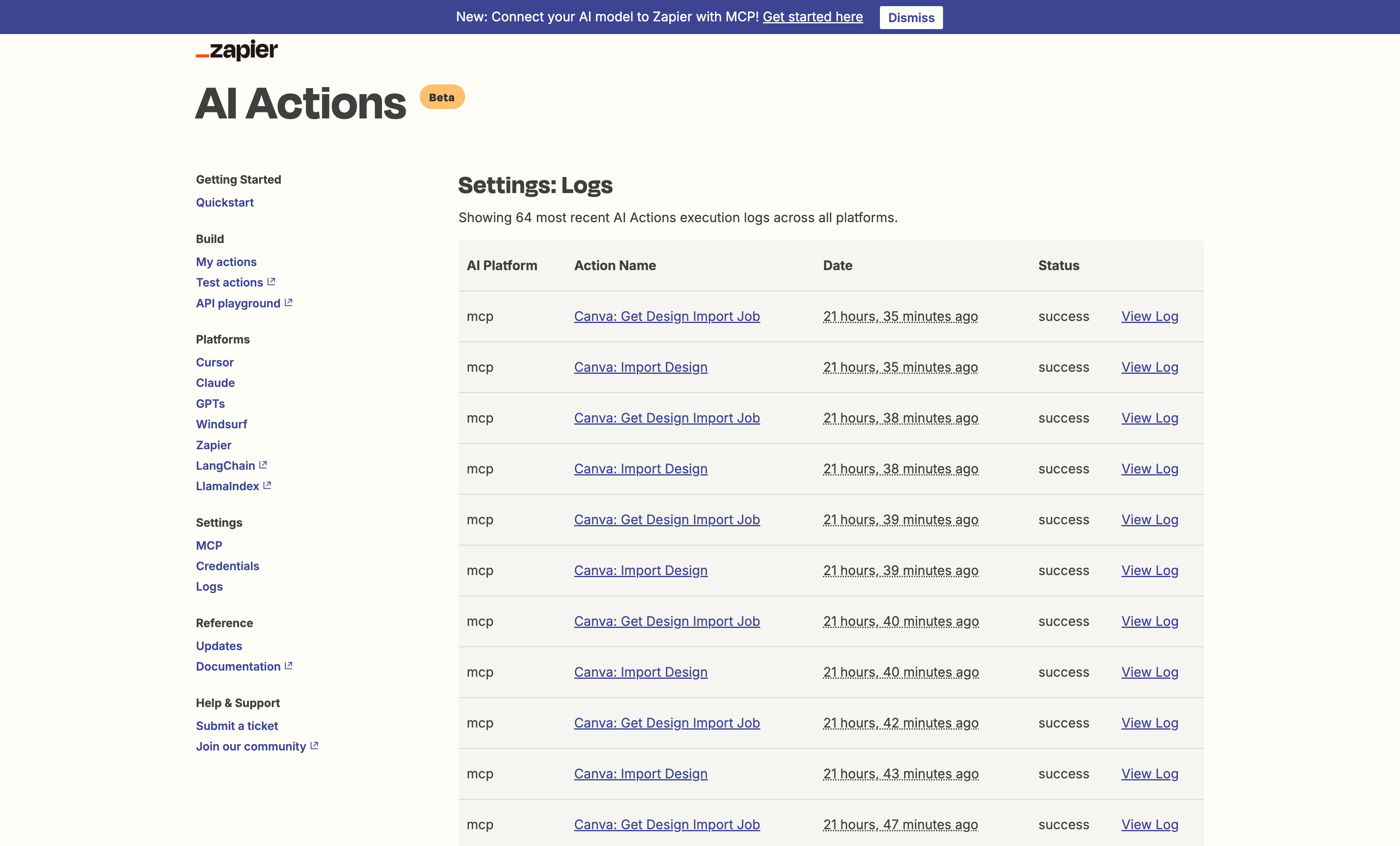Open 'Canva: Get Design Import Job' from 38 minutes ago
This screenshot has height=846, width=1400.
tap(667, 418)
